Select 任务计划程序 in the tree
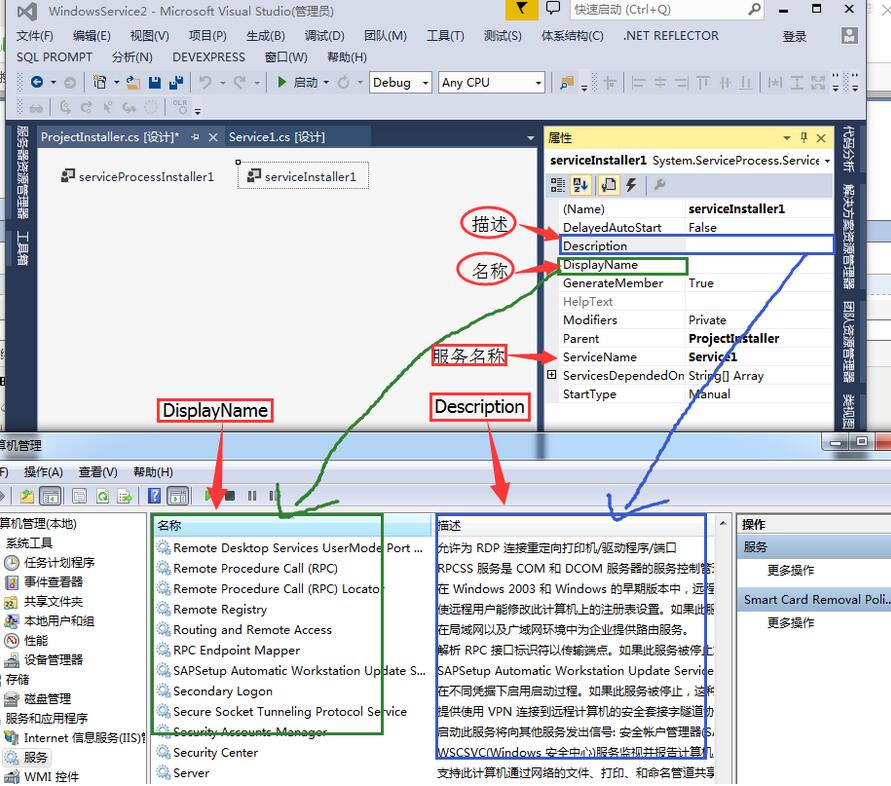The image size is (891, 786). coord(59,563)
